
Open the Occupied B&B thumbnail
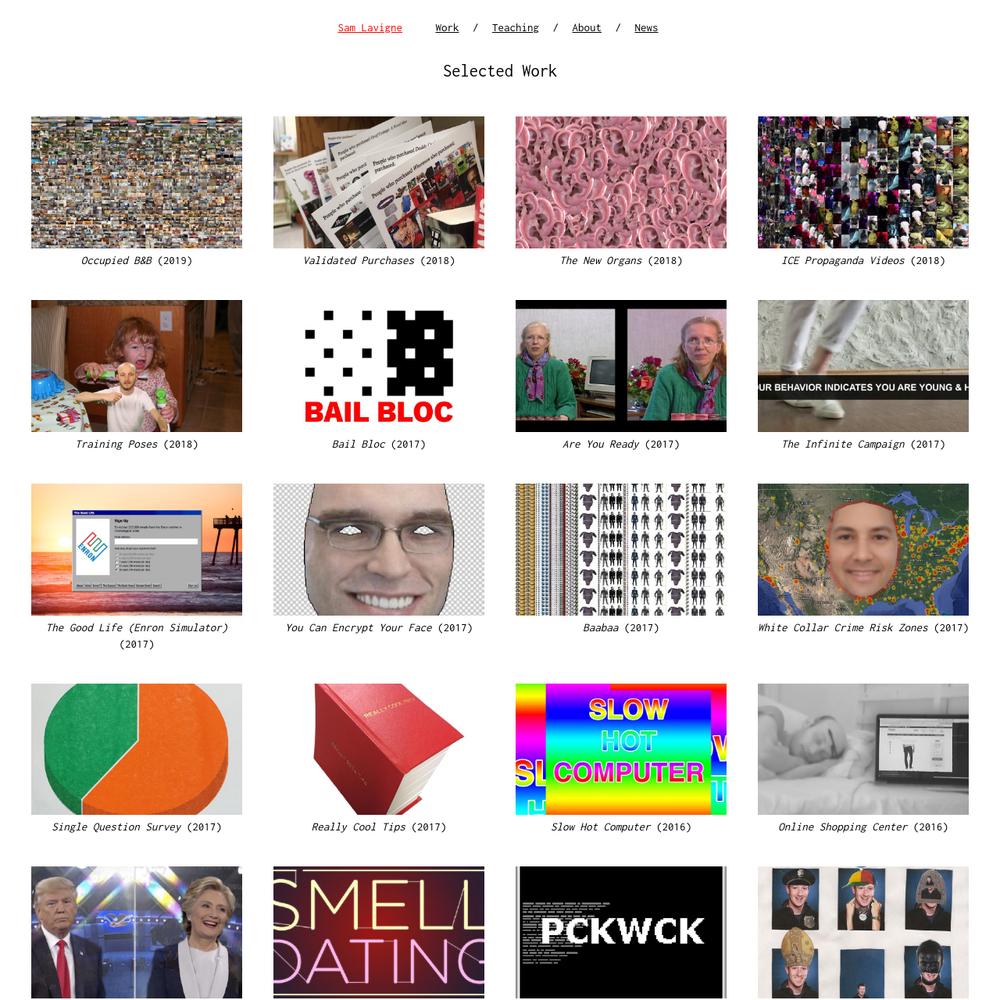[136, 182]
